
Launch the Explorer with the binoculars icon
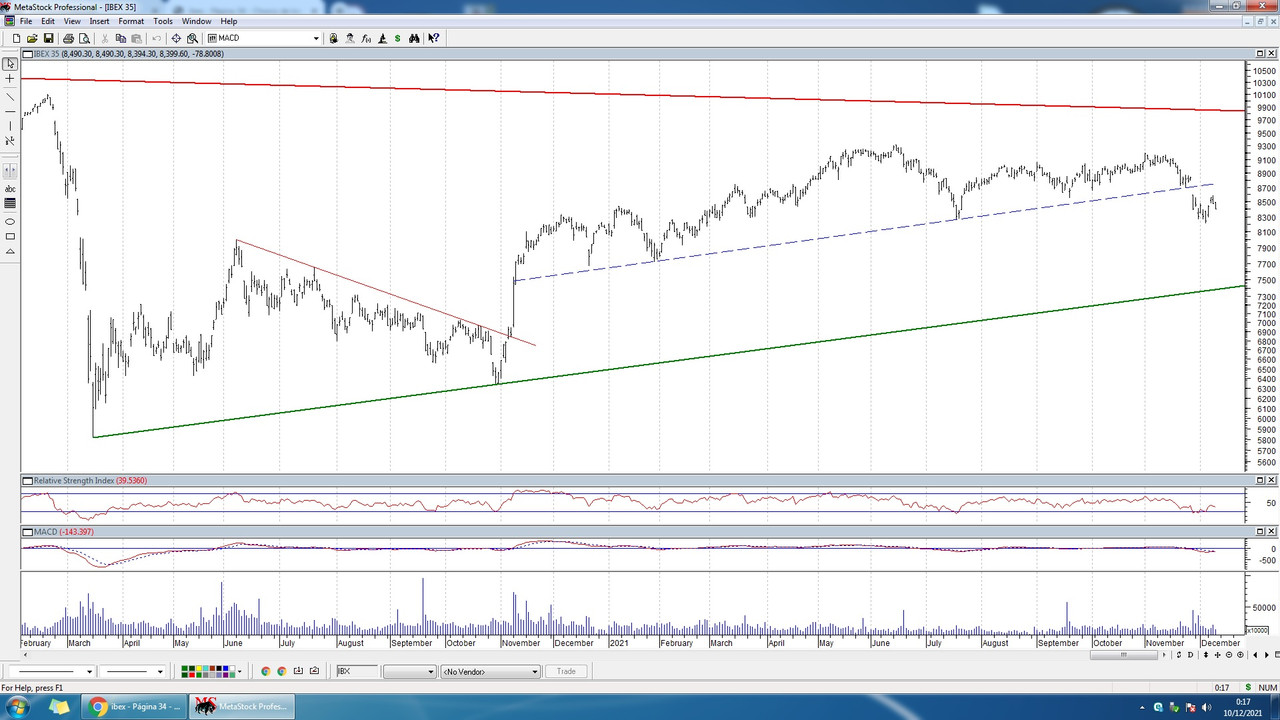413,38
